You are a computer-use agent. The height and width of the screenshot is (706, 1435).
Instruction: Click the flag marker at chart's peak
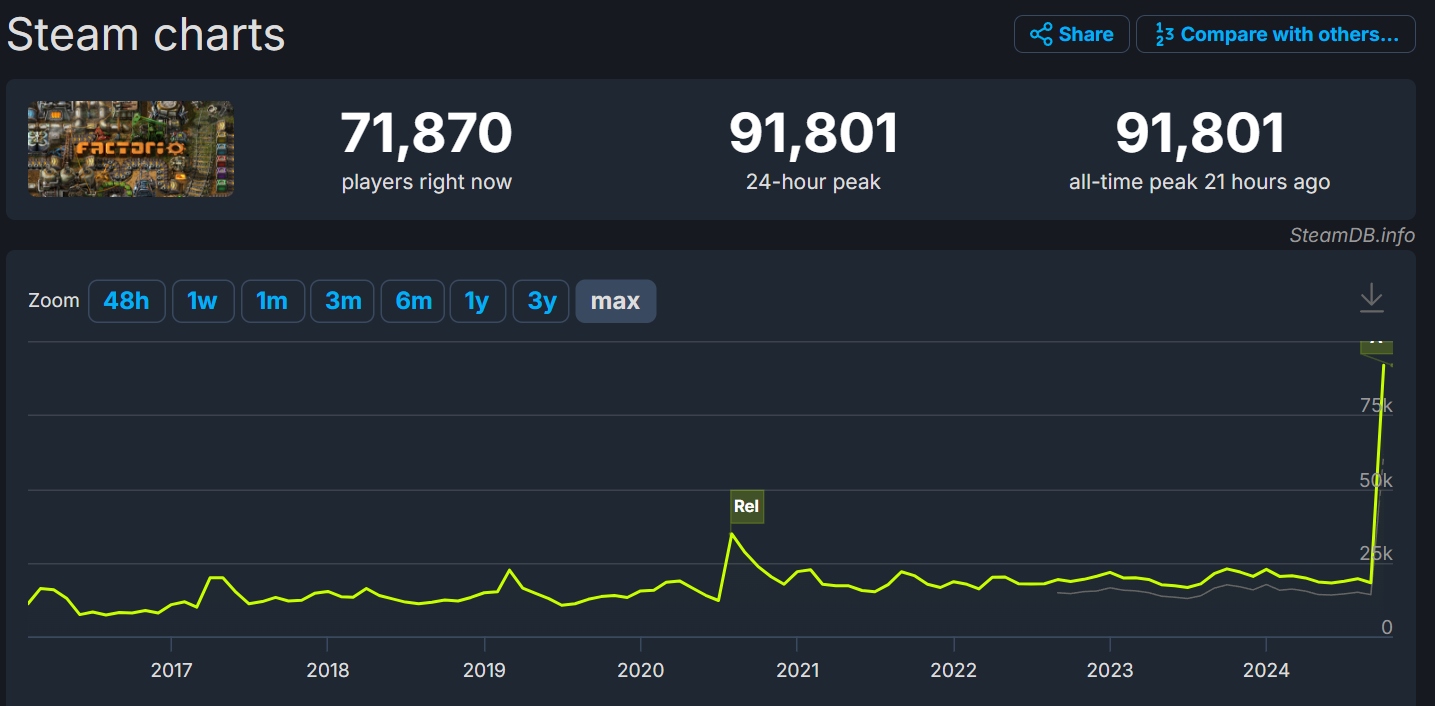(x=1377, y=346)
